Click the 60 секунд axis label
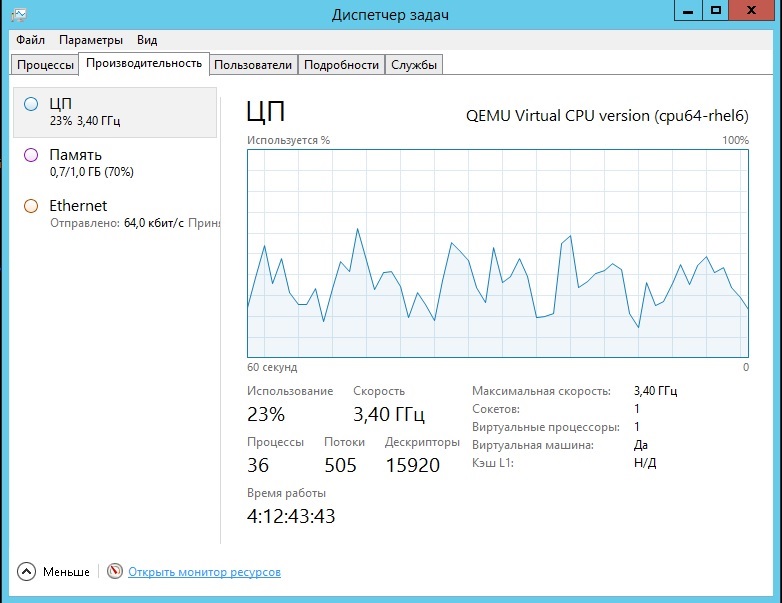The image size is (782, 603). (272, 368)
